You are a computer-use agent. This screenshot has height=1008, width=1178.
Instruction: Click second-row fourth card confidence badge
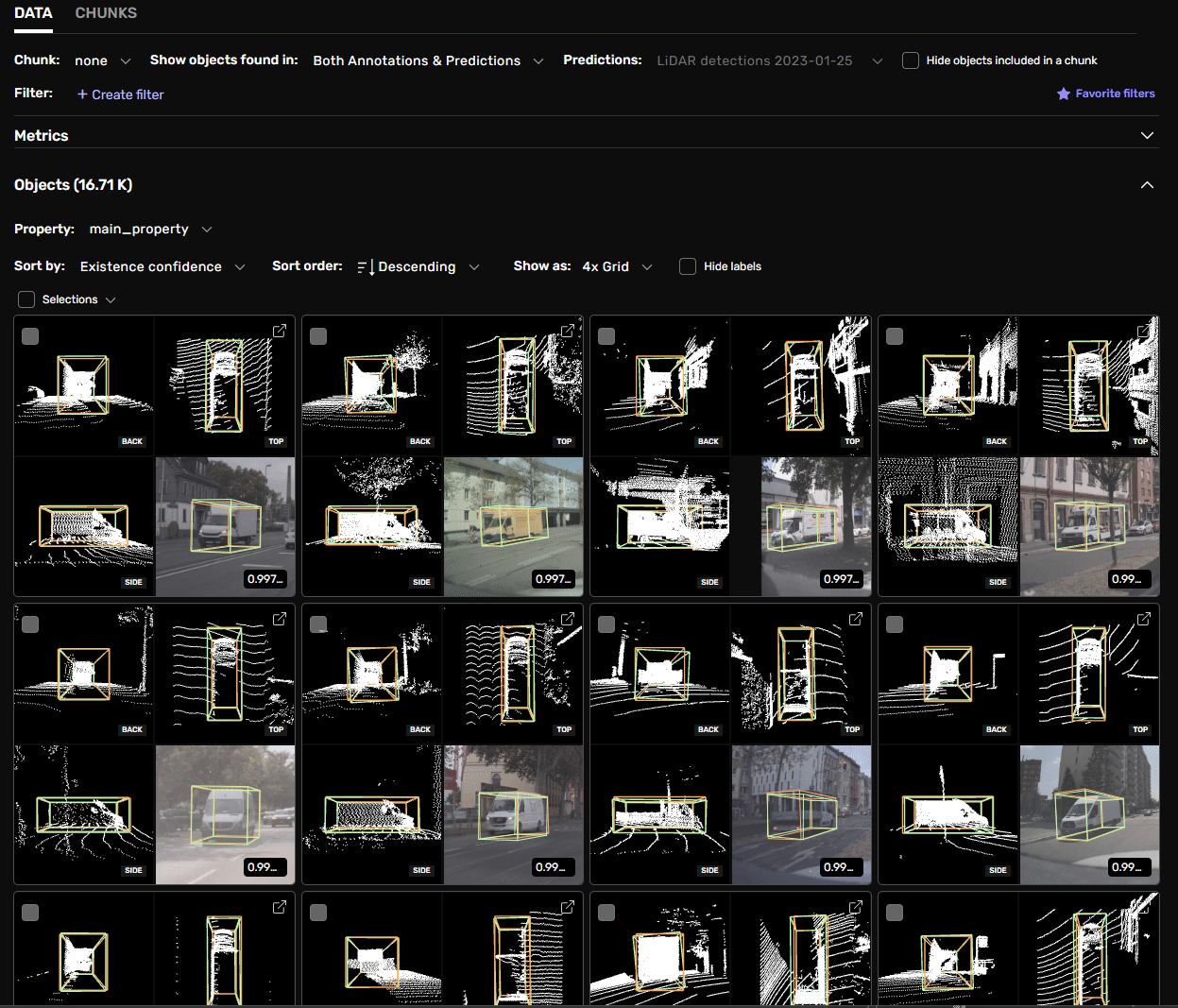pos(1130,866)
